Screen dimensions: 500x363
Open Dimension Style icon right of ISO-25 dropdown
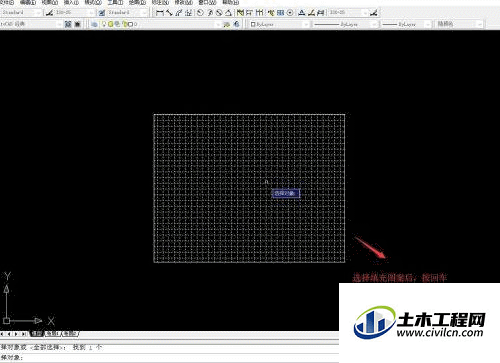(374, 13)
